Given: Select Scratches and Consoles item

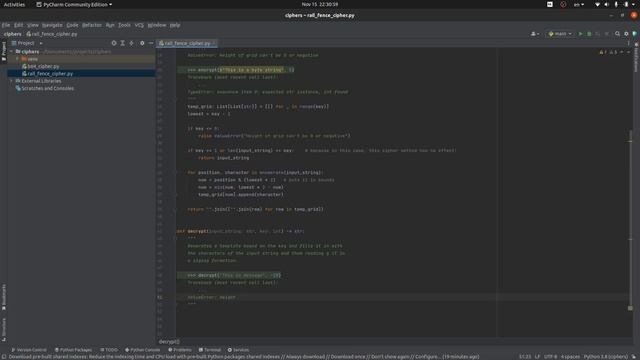Looking at the screenshot, I should point(44,88).
